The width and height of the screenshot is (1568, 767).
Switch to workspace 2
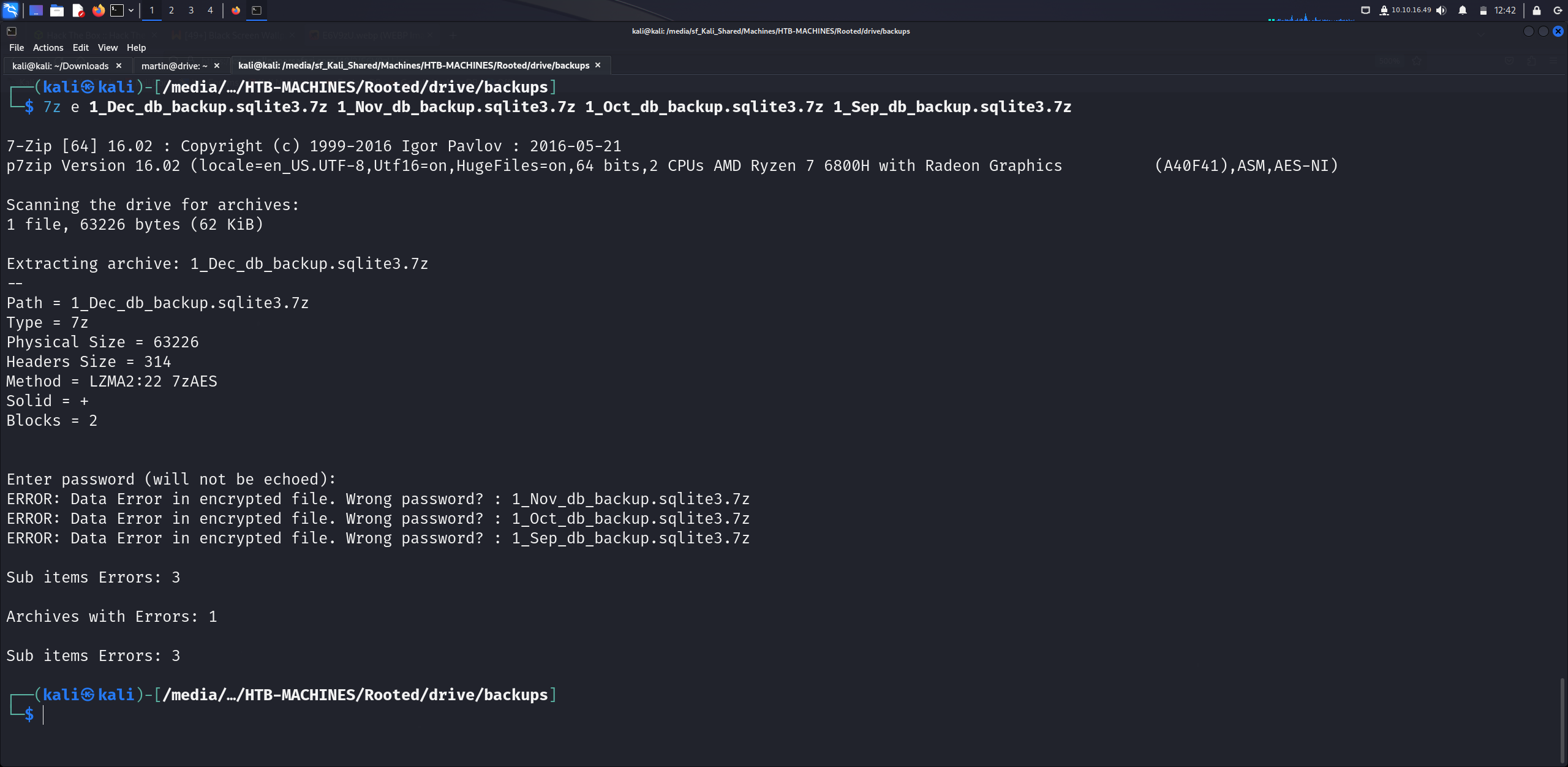[x=171, y=10]
